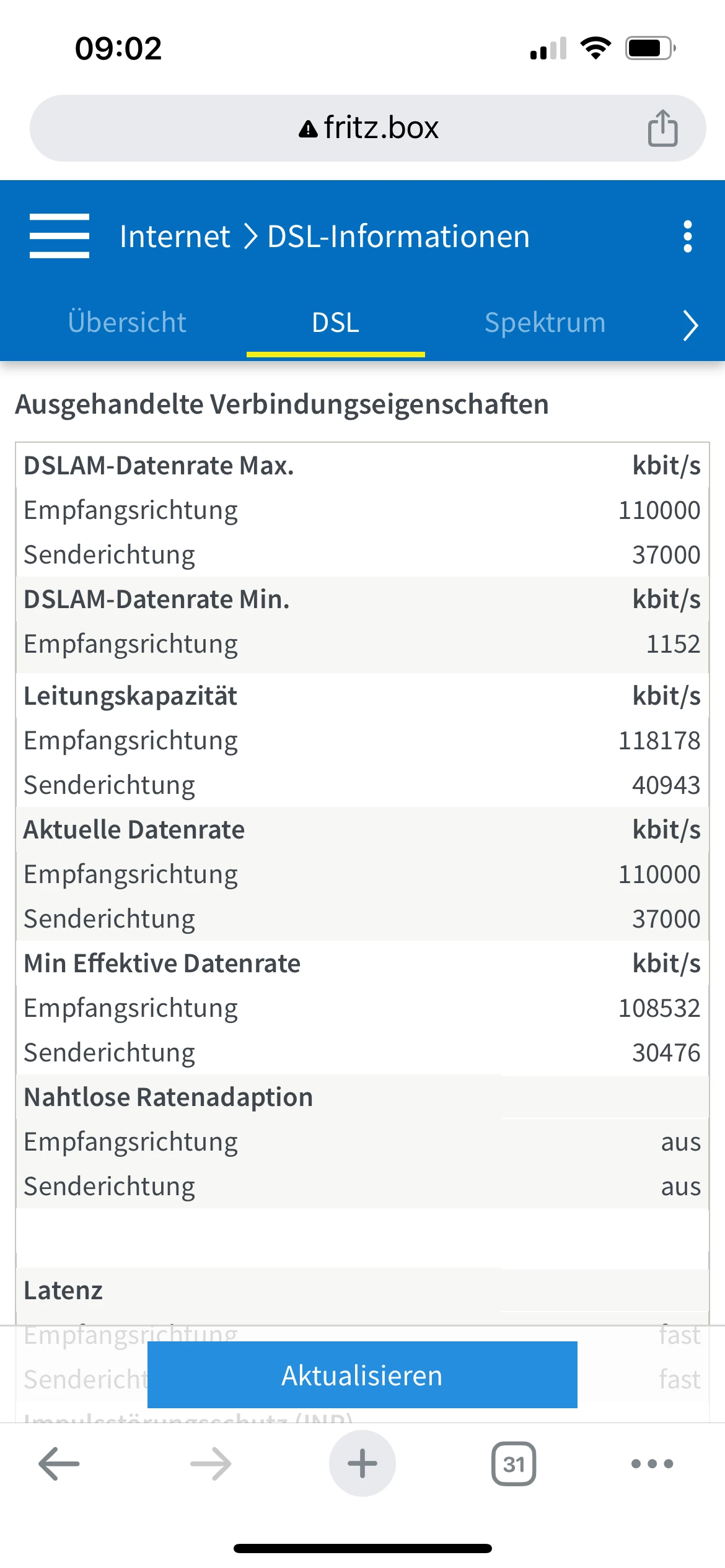Tap the DSL-Informationen page title
725x1568 pixels.
tap(398, 237)
